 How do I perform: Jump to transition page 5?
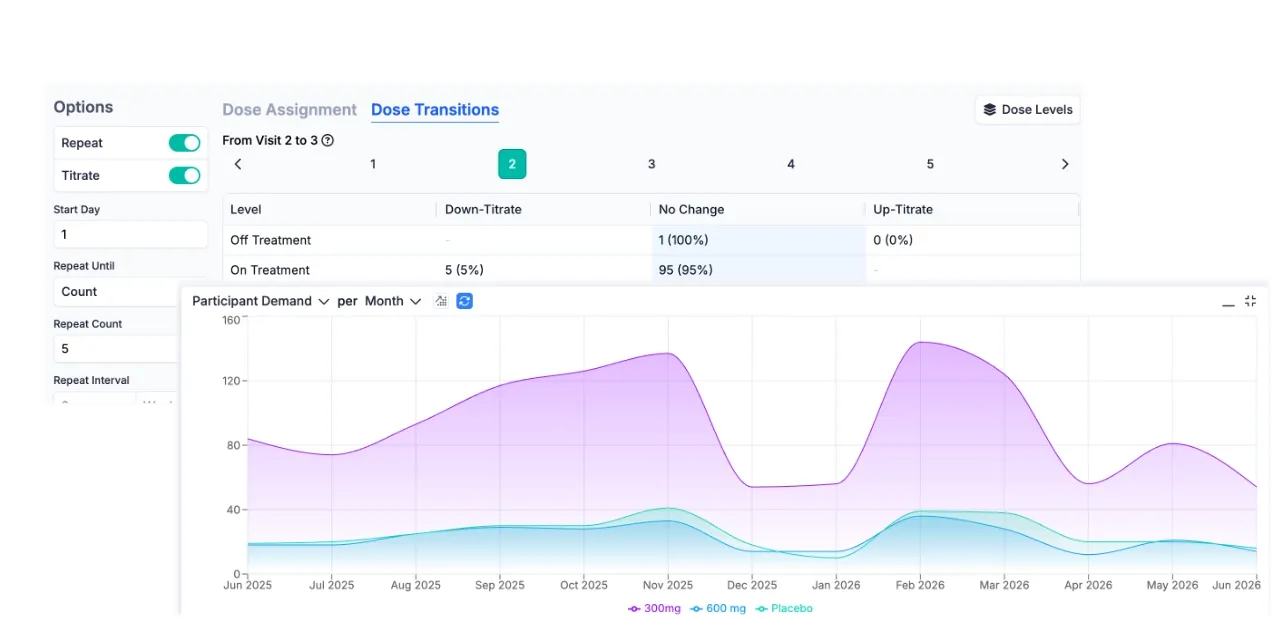click(x=930, y=164)
